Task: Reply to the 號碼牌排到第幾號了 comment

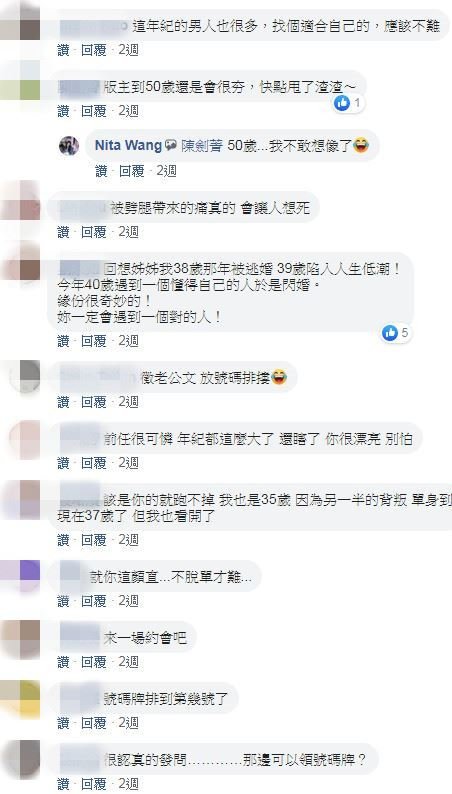Action: pos(94,723)
